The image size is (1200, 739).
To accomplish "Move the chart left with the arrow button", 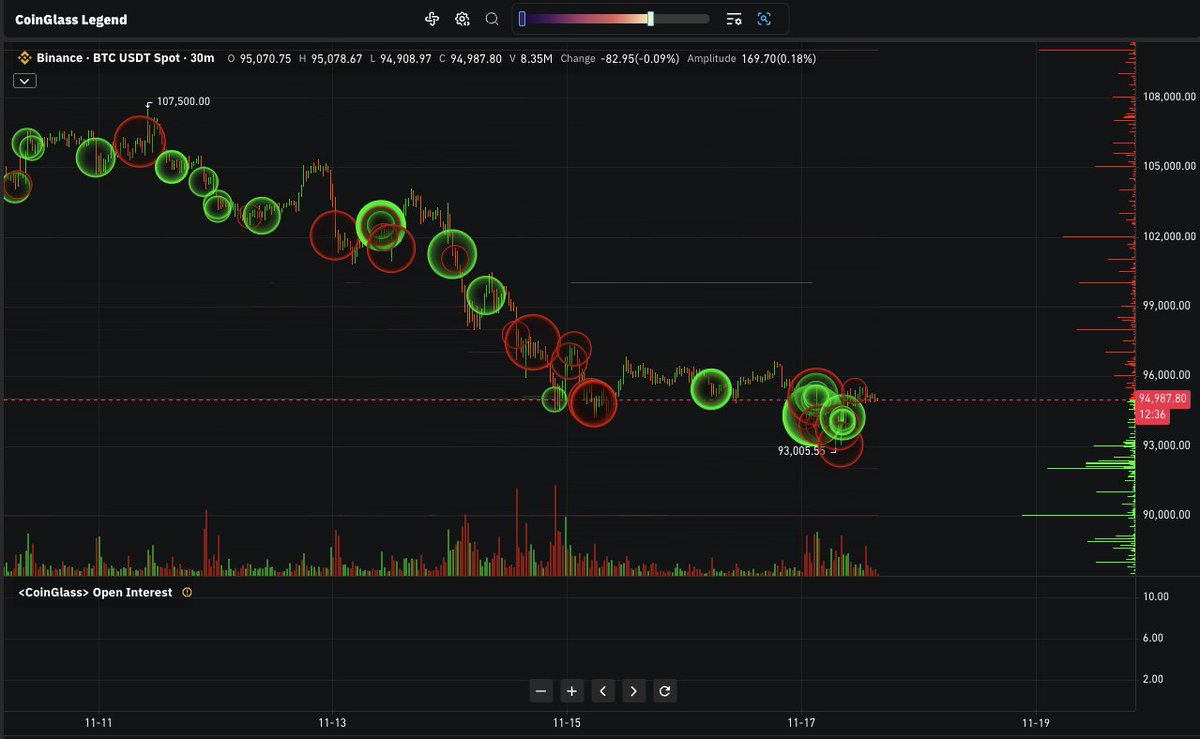I will point(603,690).
